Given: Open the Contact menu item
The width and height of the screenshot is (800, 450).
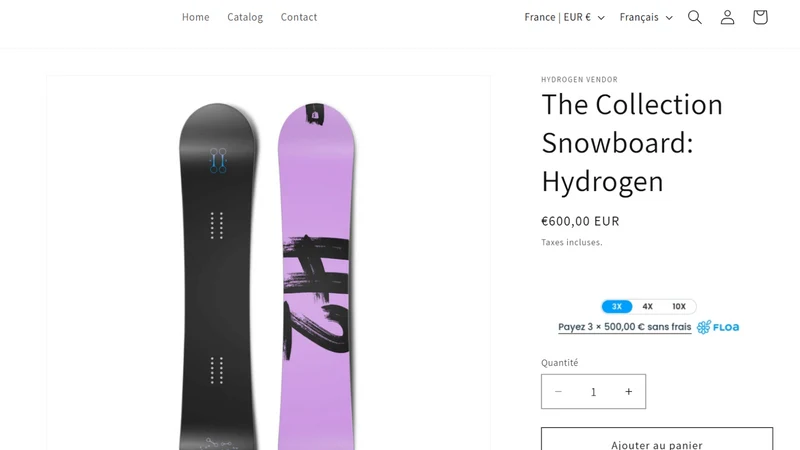Looking at the screenshot, I should click(299, 17).
